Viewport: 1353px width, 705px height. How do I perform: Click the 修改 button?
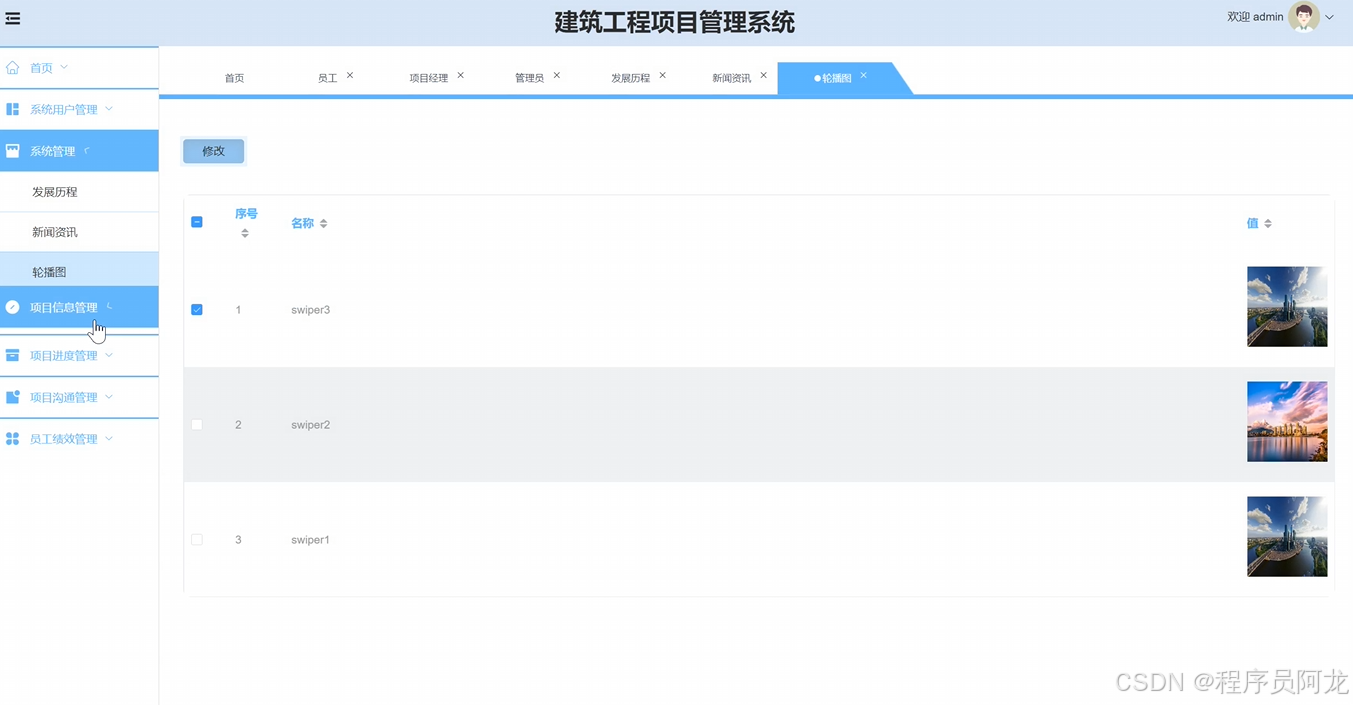[x=213, y=150]
